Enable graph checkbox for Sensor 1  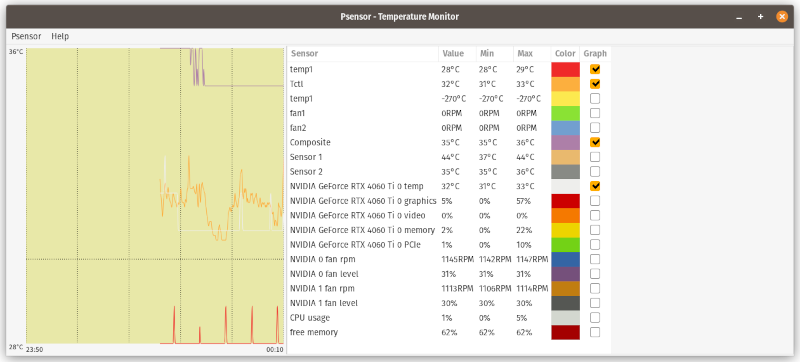pyautogui.click(x=595, y=157)
